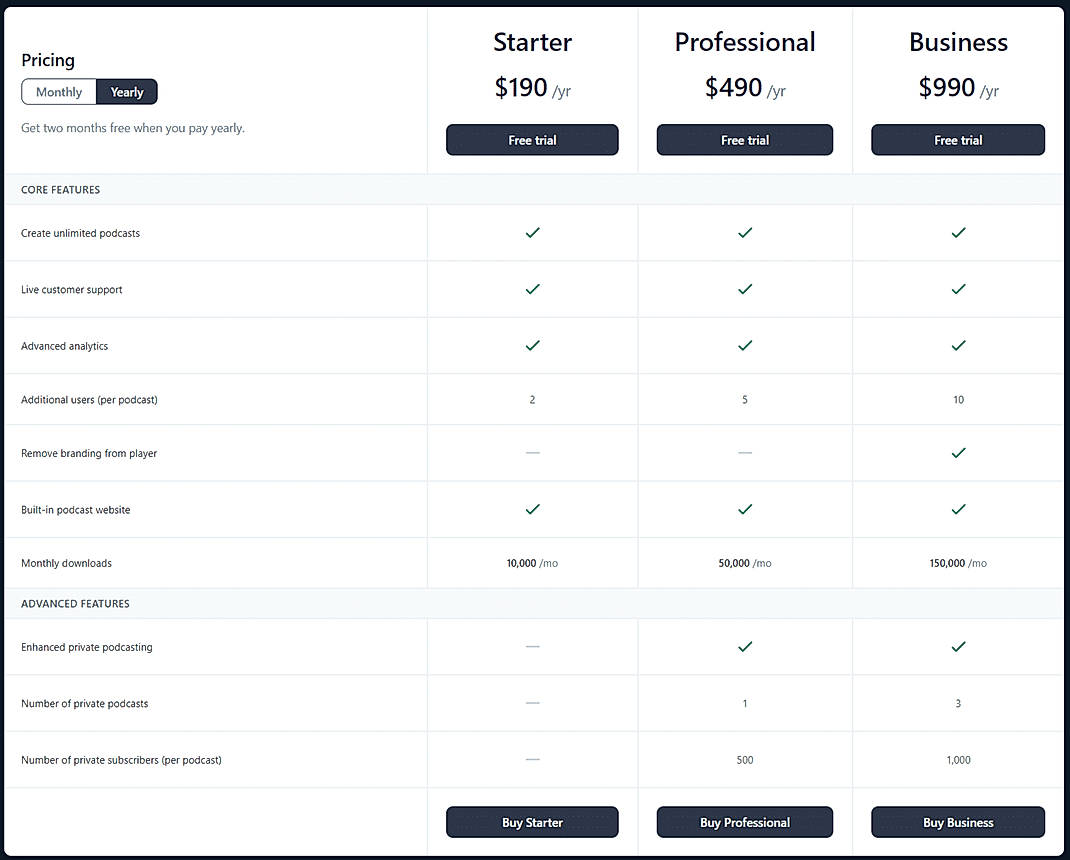Viewport: 1070px width, 860px height.
Task: Expand the ADVANCED FEATURES section
Action: [75, 603]
